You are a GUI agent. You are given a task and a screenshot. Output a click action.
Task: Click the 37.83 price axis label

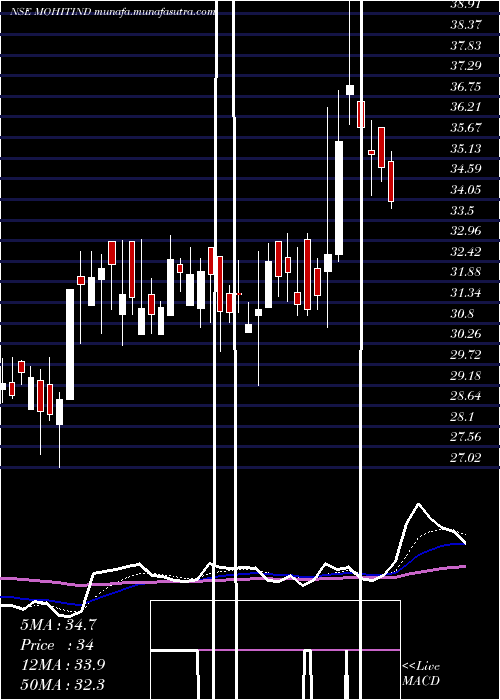466,46
